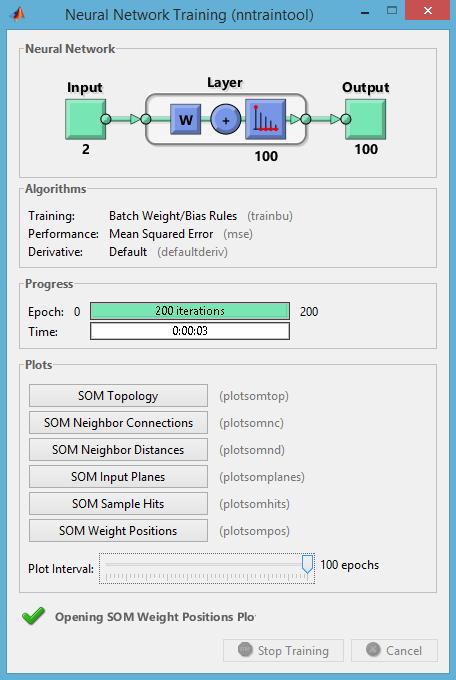Click the Stop Training button
Screen dimensions: 456x680
[x=283, y=650]
